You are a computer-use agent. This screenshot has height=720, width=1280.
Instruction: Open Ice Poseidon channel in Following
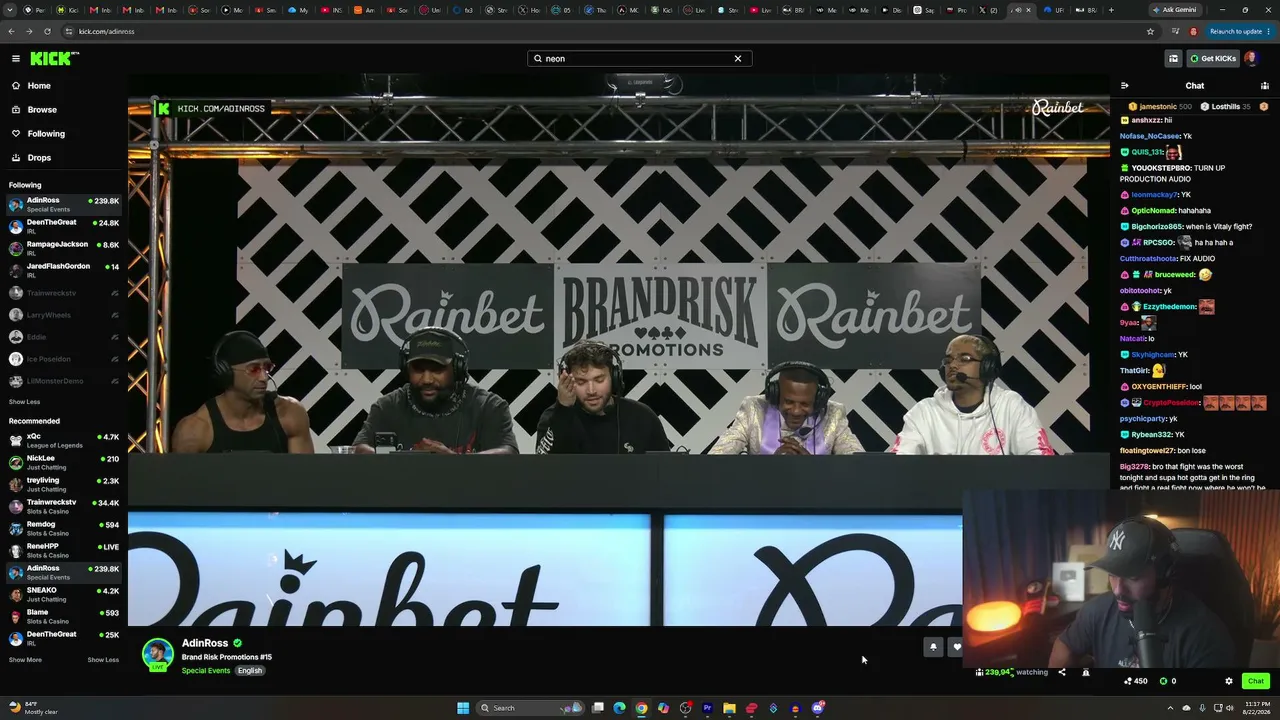click(63, 359)
